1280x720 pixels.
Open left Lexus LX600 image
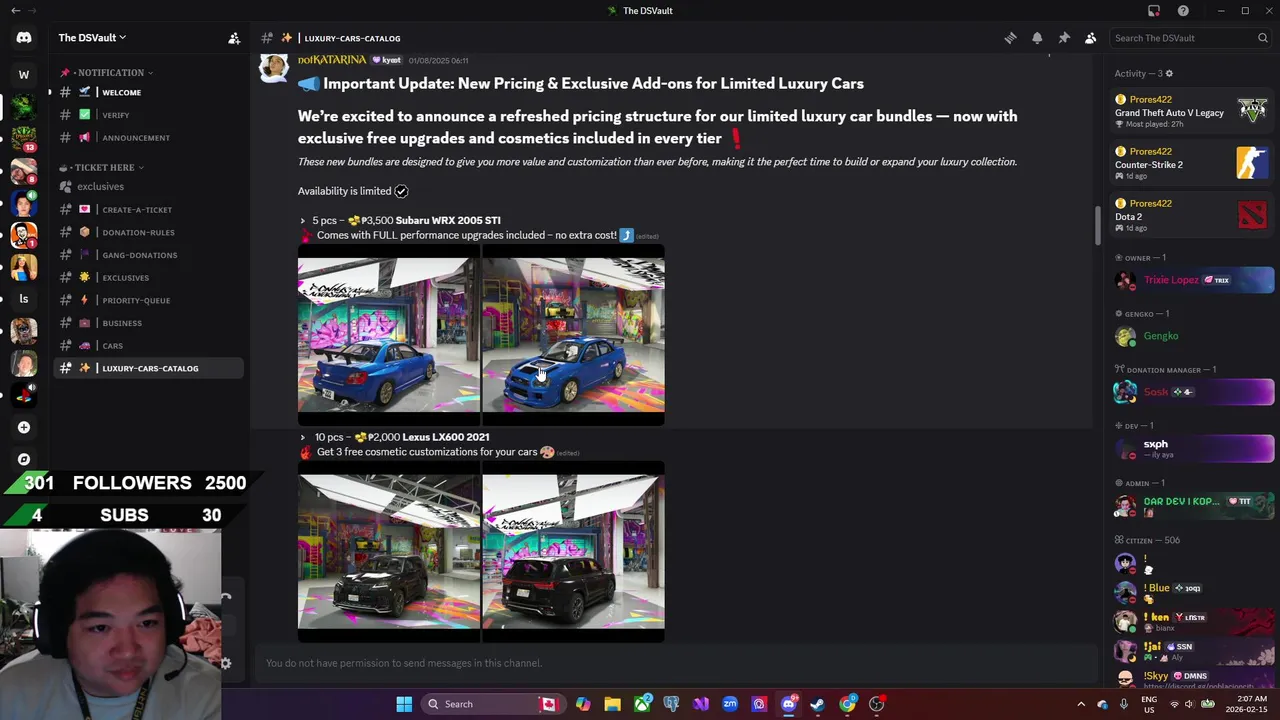click(x=389, y=552)
